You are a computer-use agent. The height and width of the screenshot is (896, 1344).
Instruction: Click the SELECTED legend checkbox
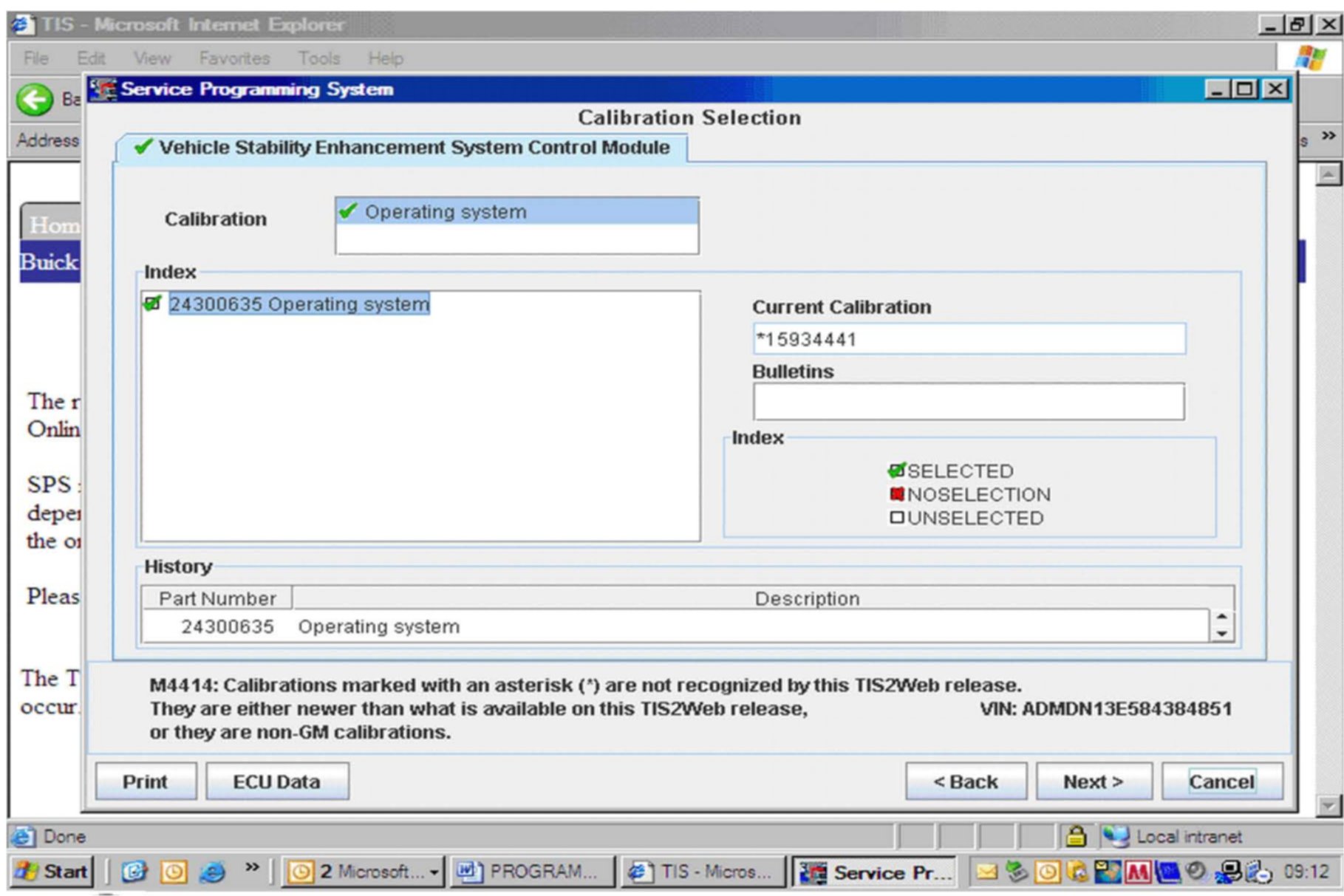(896, 471)
